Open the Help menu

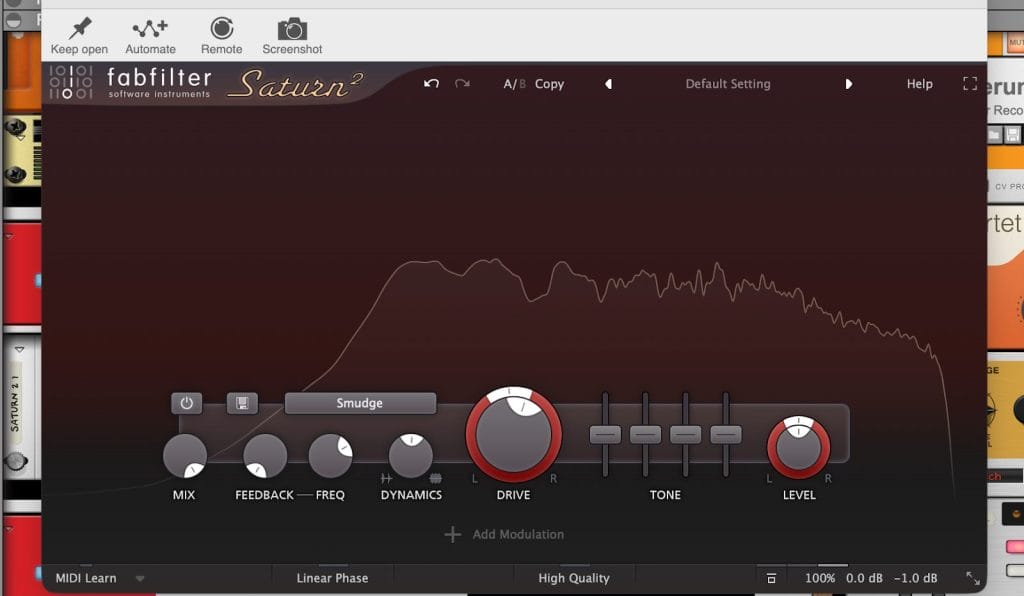pyautogui.click(x=919, y=84)
